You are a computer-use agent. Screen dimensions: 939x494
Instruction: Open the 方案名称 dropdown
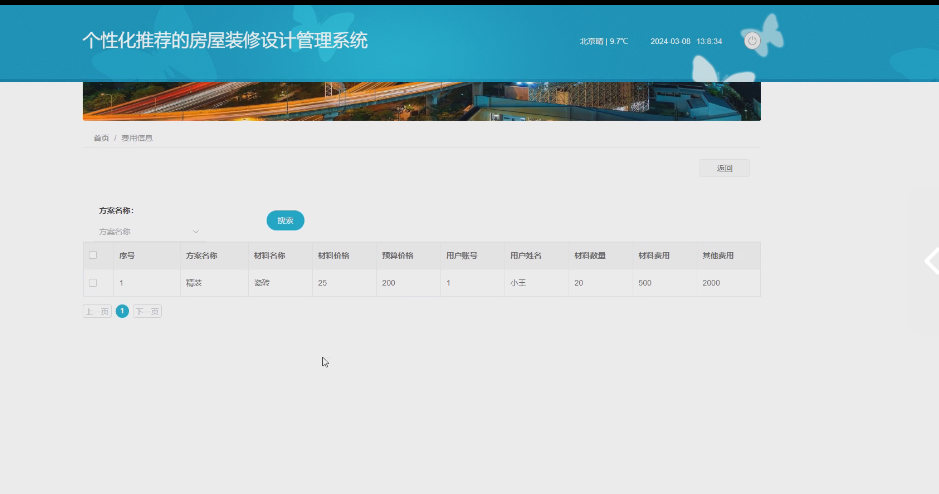(149, 232)
